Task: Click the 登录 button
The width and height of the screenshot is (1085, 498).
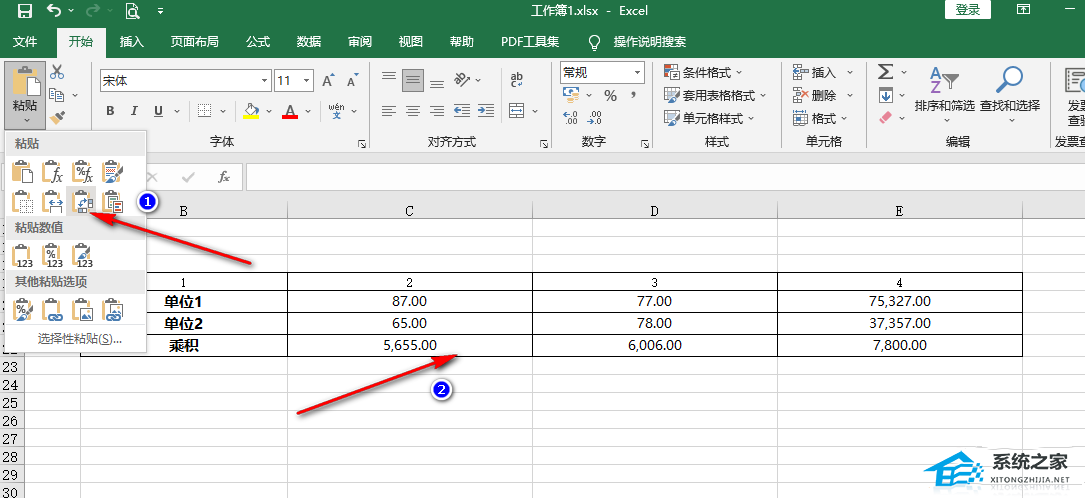Action: coord(967,10)
